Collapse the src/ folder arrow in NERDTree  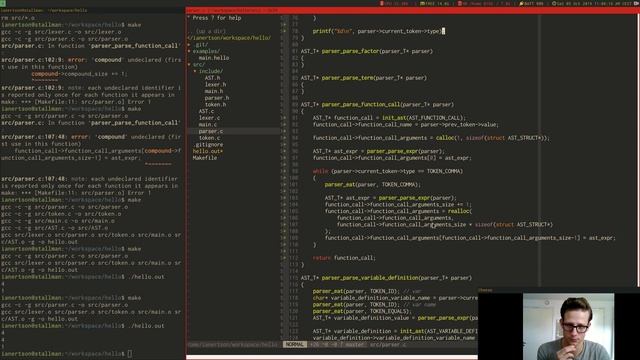[x=189, y=64]
